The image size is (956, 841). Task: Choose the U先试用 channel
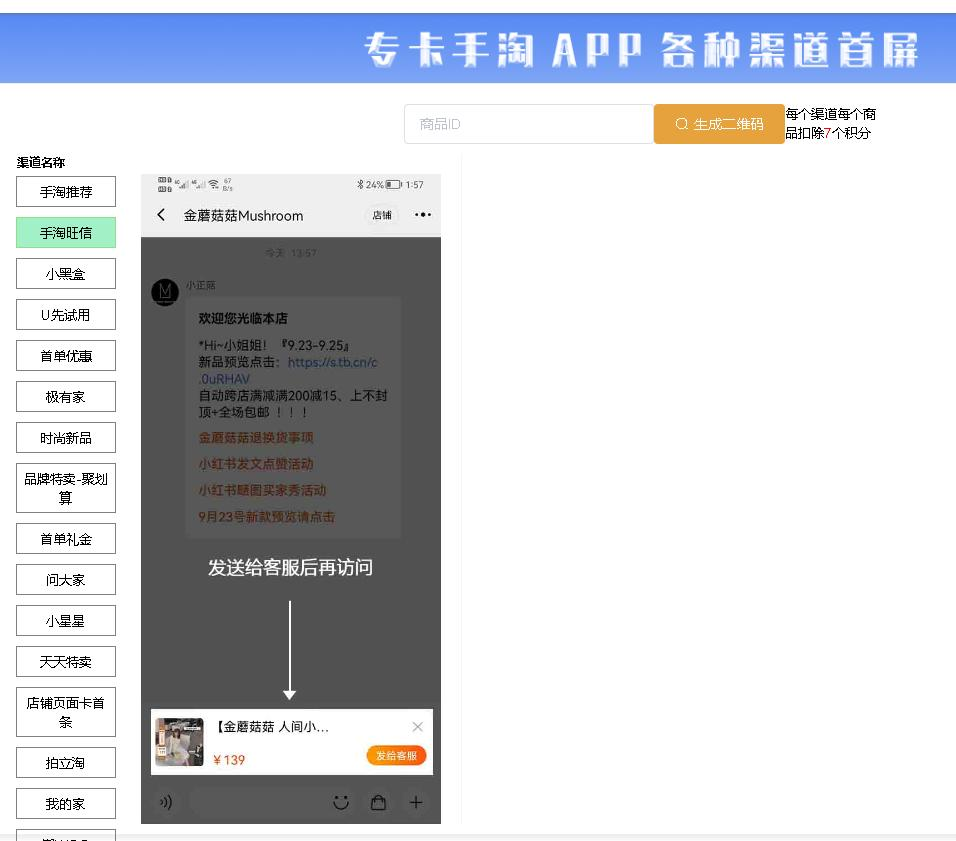click(66, 315)
